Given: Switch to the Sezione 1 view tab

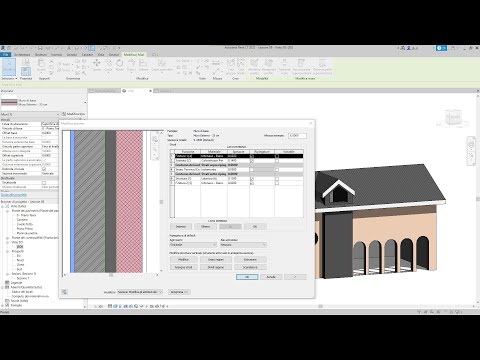Looking at the screenshot, I should pyautogui.click(x=166, y=91).
